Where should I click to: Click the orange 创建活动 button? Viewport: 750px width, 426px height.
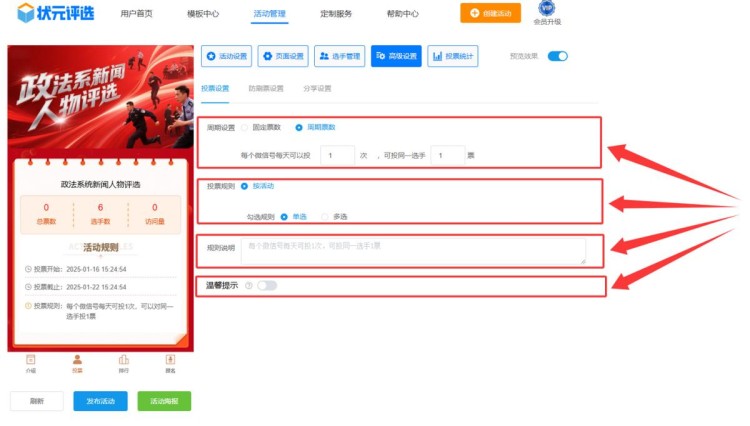click(490, 13)
